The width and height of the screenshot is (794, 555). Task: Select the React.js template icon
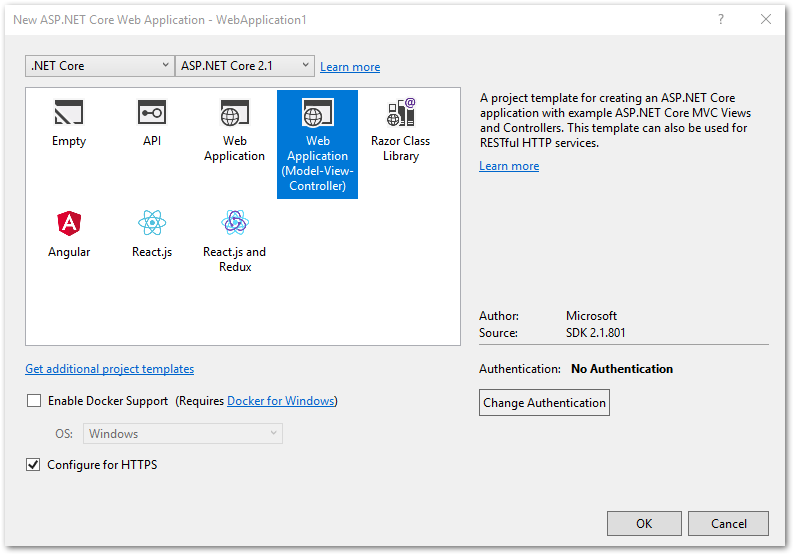[152, 223]
